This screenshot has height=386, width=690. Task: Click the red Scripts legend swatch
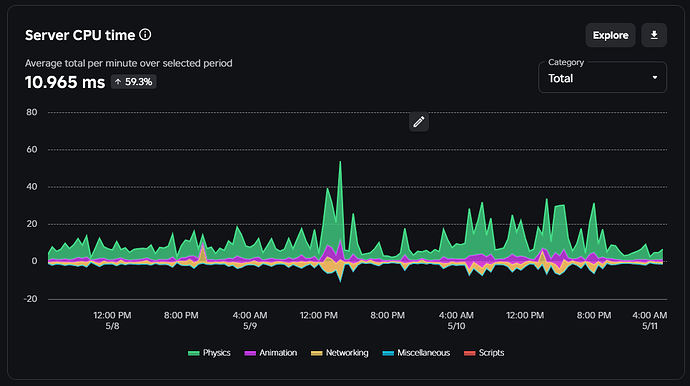(470, 353)
